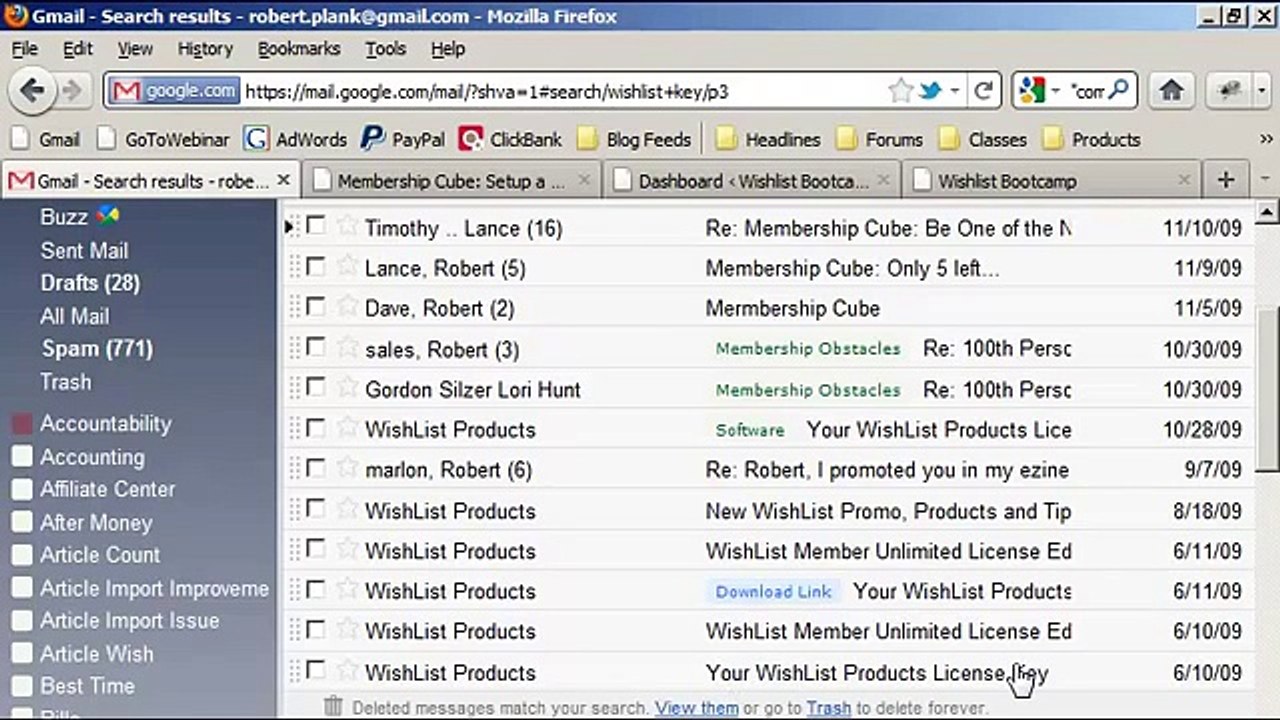Star the Timothy .. Lance (16) message
Image resolution: width=1280 pixels, height=720 pixels.
(347, 226)
